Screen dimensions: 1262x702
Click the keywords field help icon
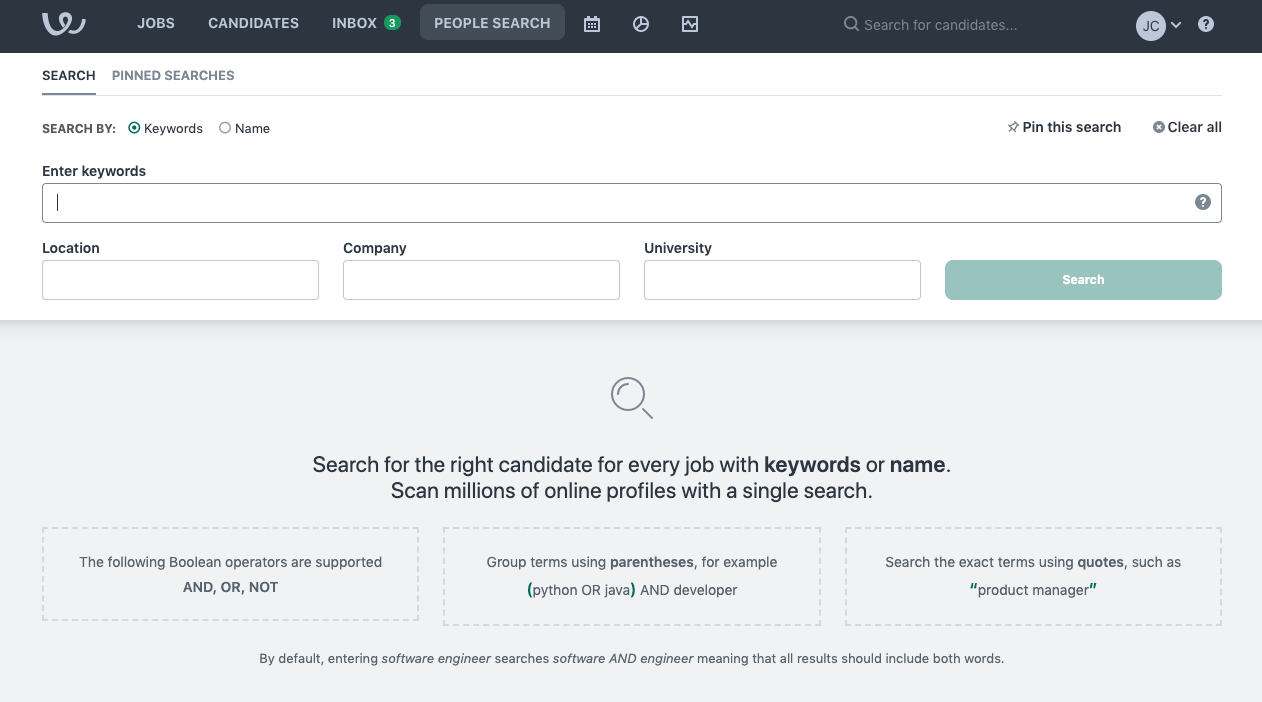pos(1203,202)
